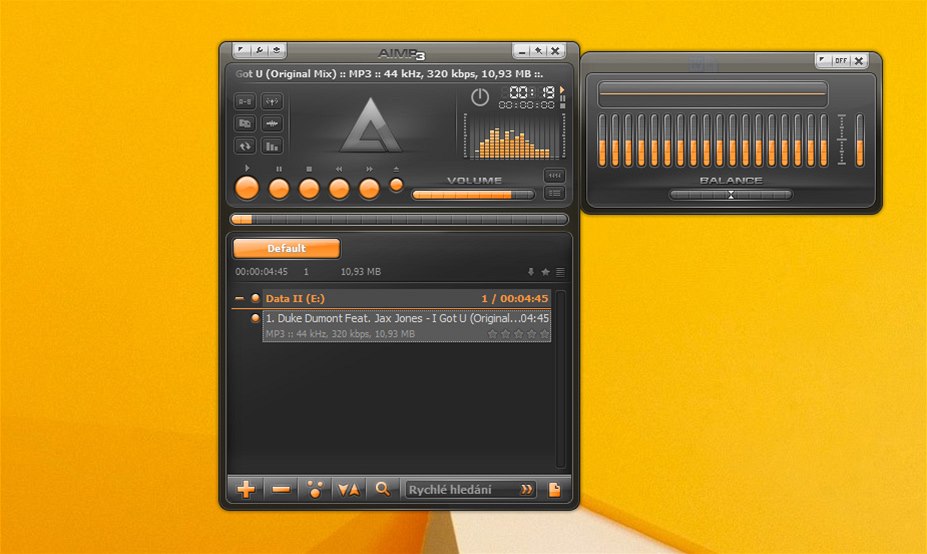Open the equalizer window menu arrow

tap(823, 61)
